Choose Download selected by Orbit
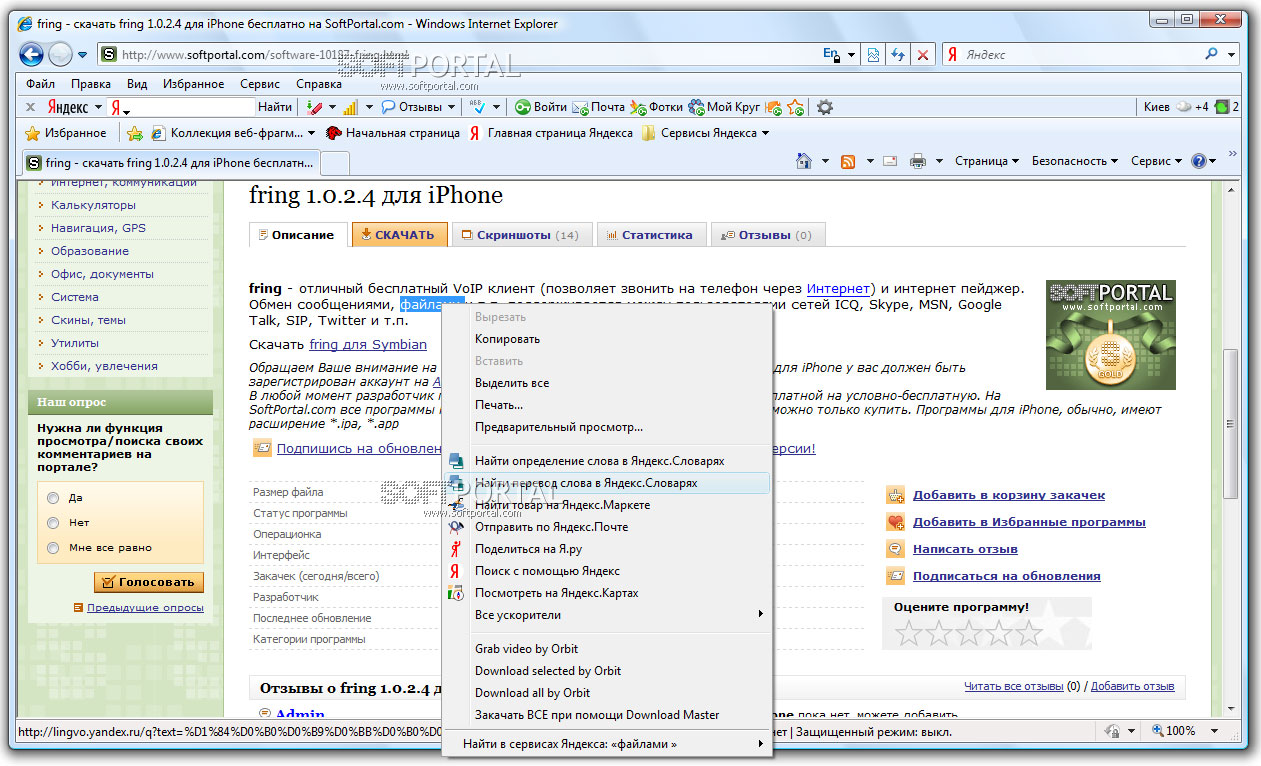 [x=608, y=671]
